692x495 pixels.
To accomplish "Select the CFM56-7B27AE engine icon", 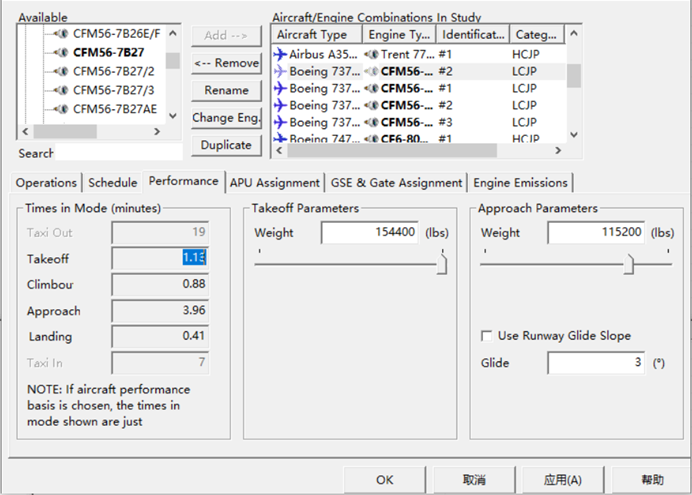I will (61, 108).
